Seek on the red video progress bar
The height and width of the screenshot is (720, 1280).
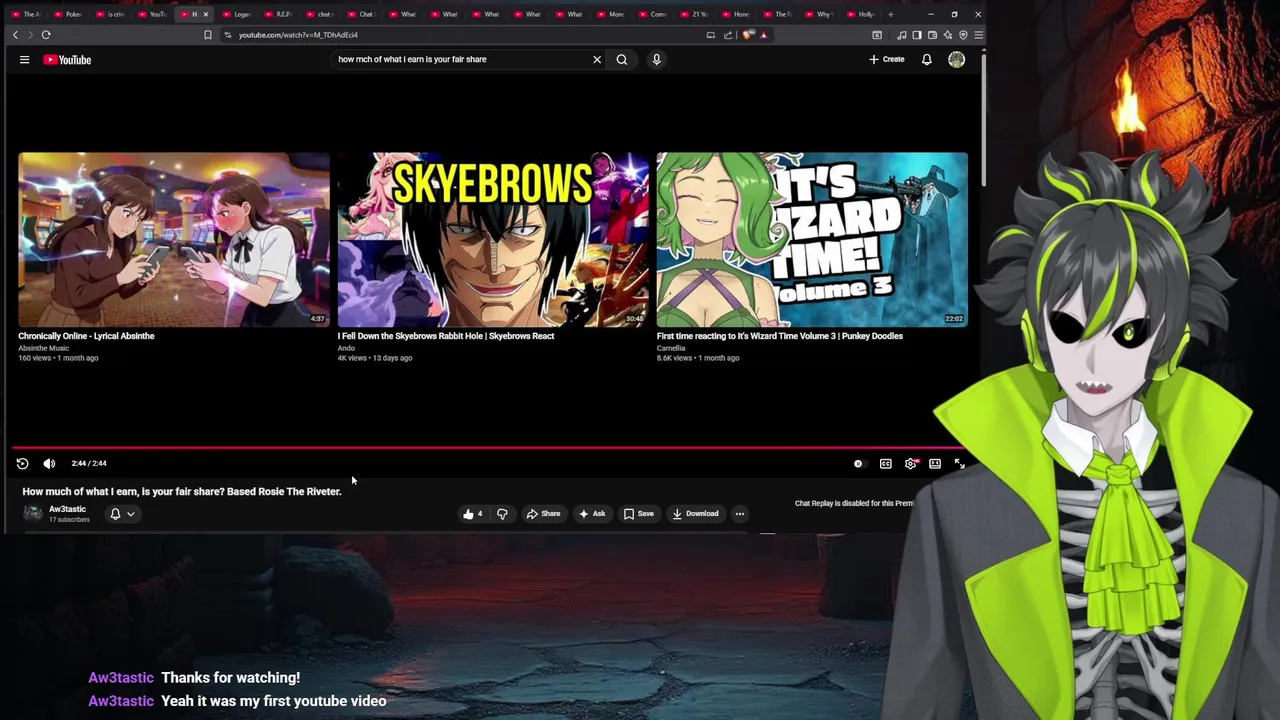(490, 449)
